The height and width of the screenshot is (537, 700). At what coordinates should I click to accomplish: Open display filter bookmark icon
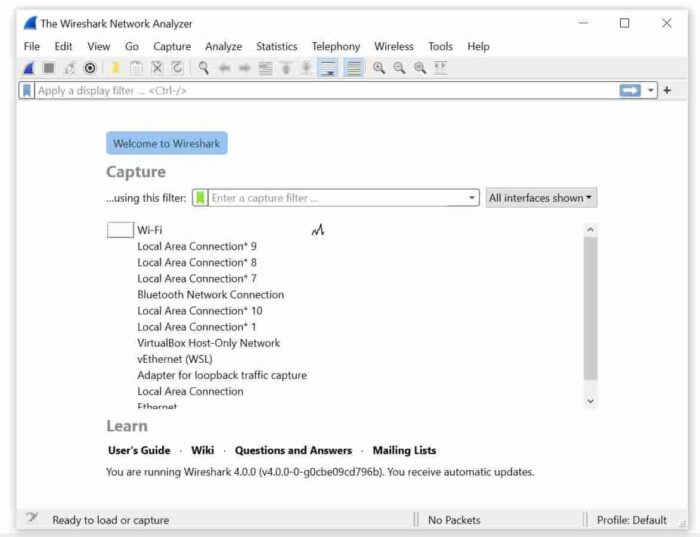tap(27, 91)
